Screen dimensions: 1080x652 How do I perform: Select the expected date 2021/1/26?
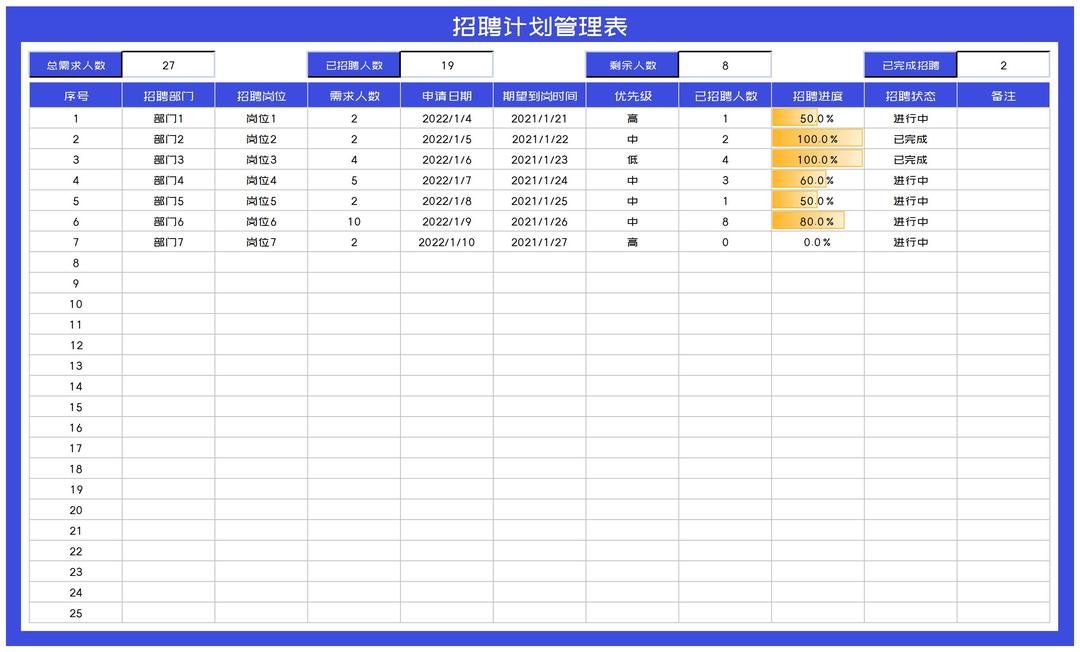tap(539, 222)
